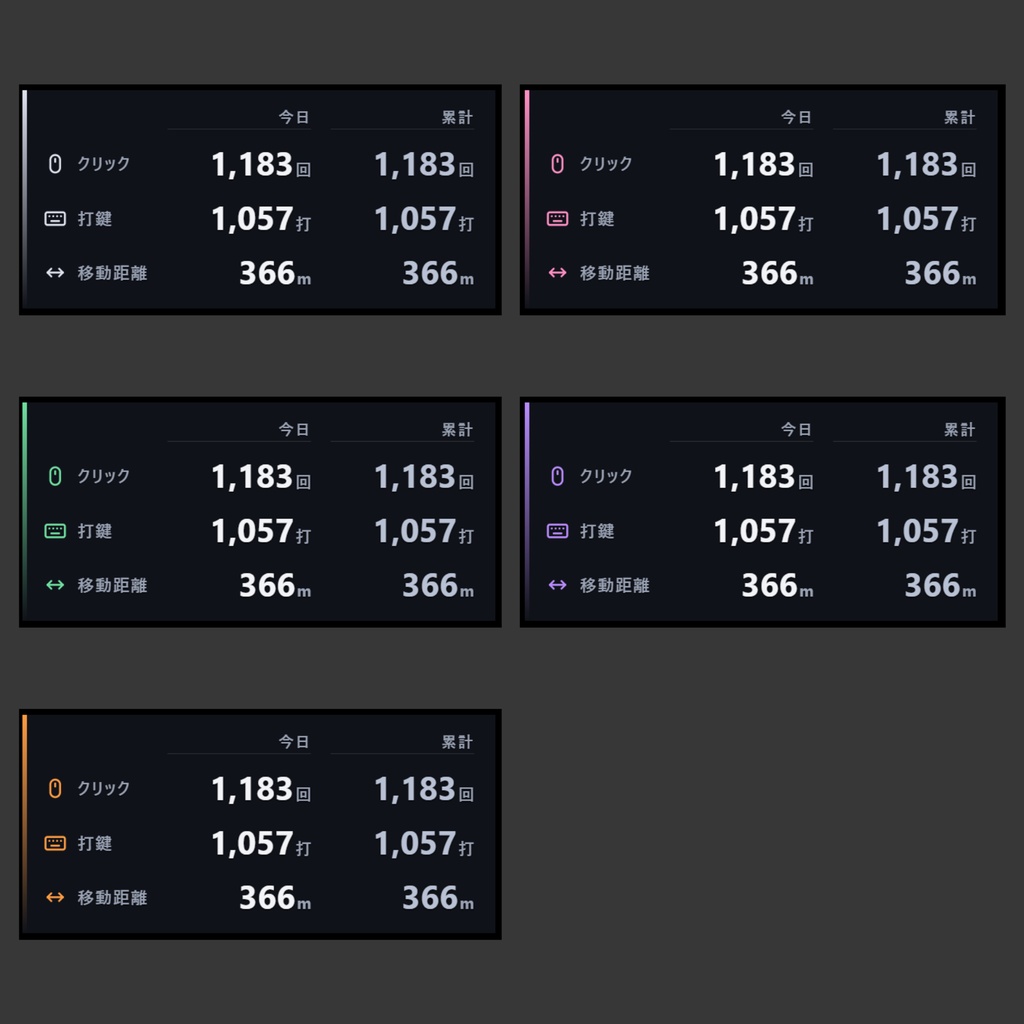Click today's 1,183回 value in the orange widget
Screen dimensions: 1024x1024
(261, 790)
